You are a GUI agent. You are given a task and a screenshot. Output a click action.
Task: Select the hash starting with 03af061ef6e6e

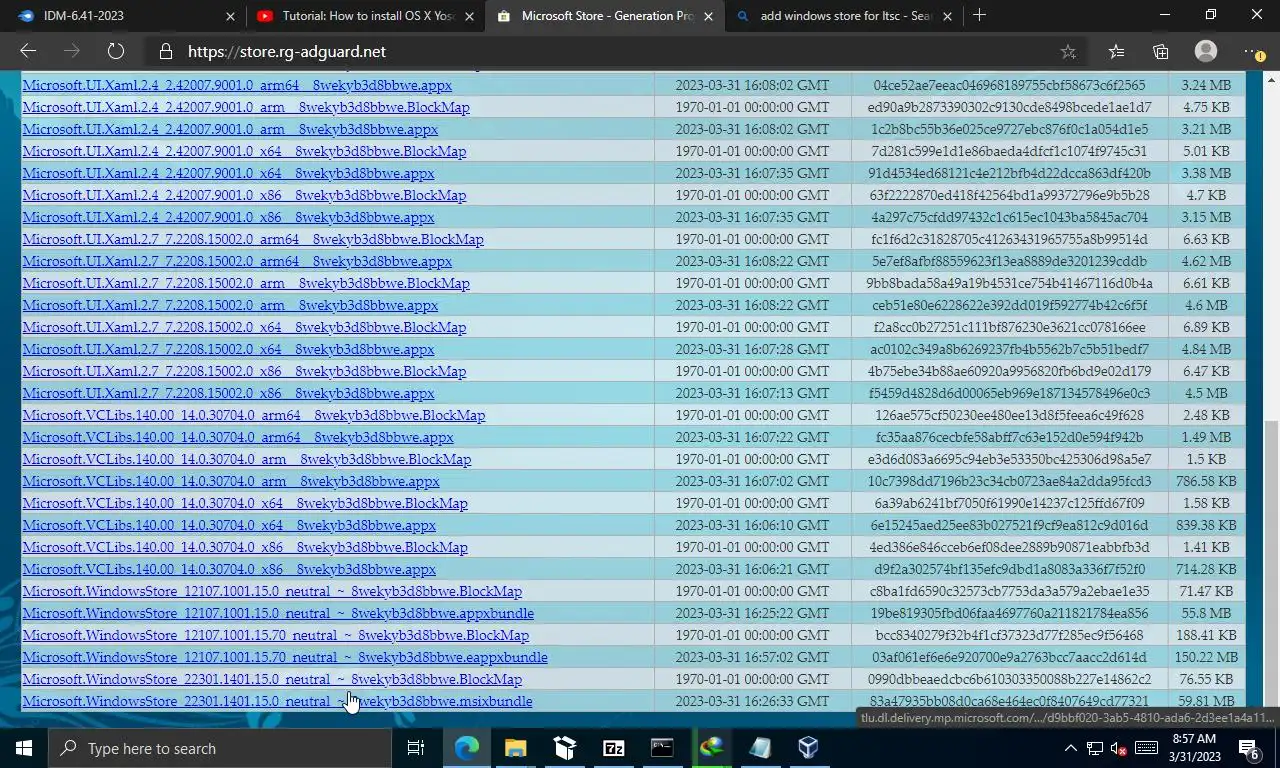pos(1009,657)
